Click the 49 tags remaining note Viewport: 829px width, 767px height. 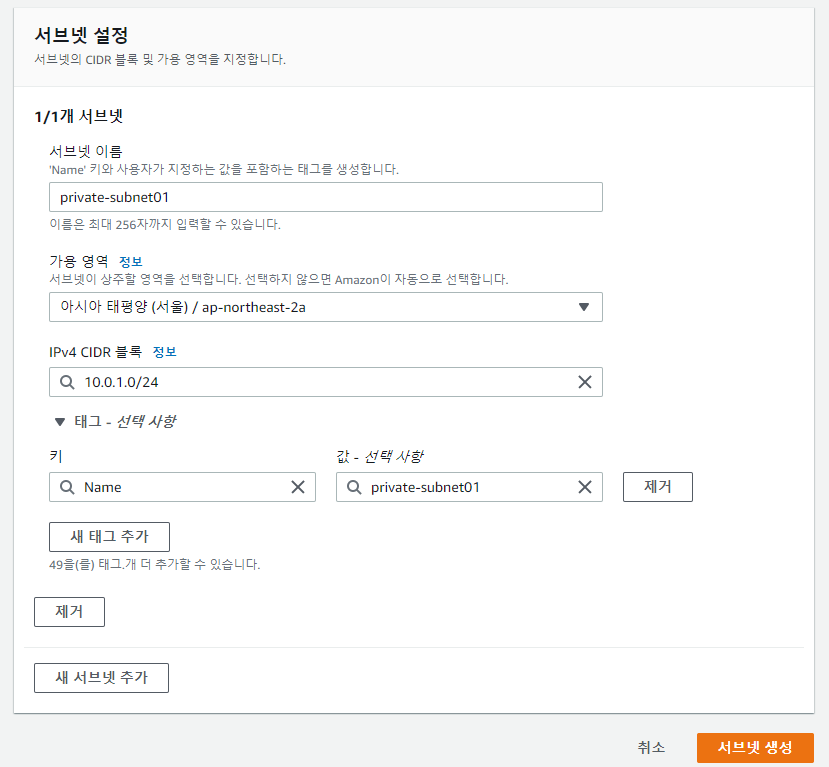(155, 565)
